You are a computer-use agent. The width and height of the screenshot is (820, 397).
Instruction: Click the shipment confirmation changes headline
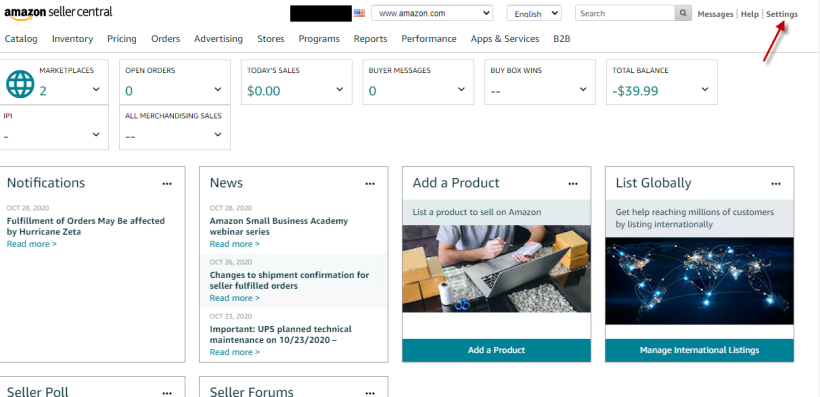(289, 280)
